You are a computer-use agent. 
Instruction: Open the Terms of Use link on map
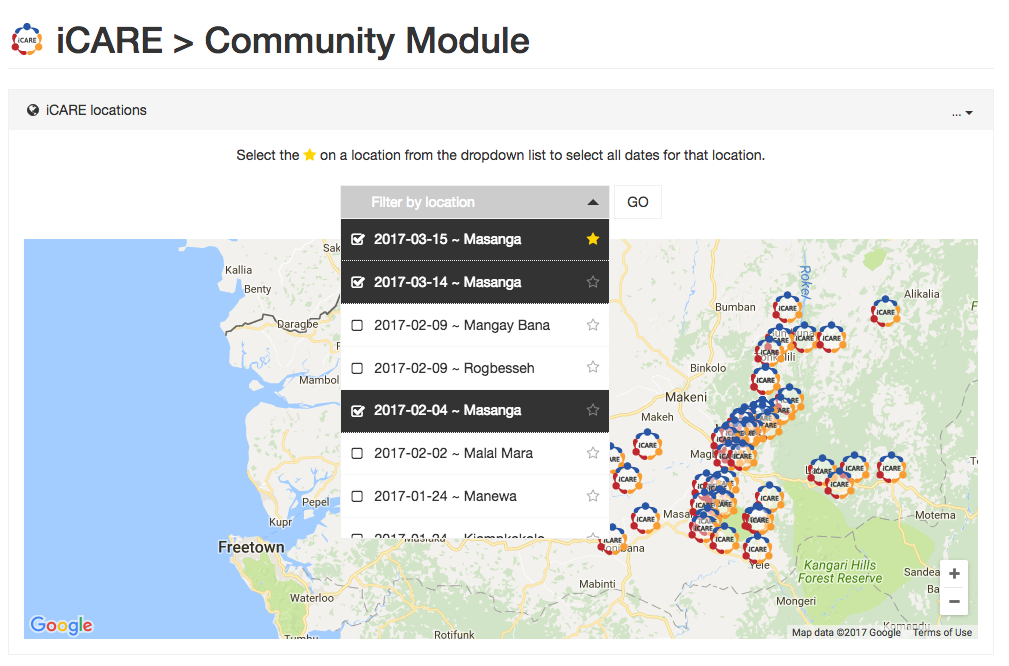tap(942, 633)
